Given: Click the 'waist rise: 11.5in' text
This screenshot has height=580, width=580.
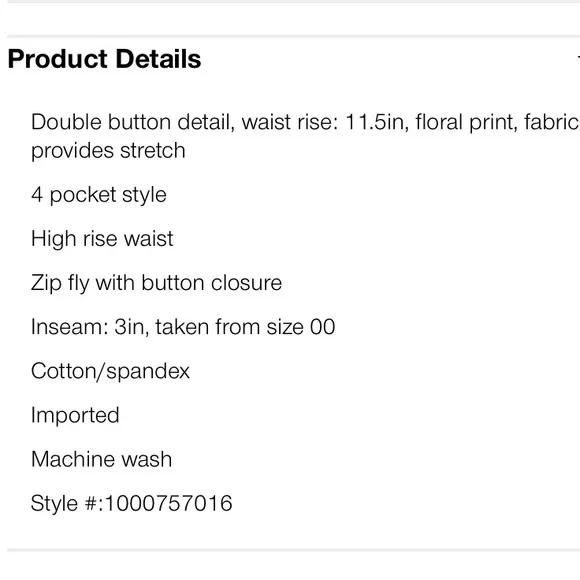Looking at the screenshot, I should pos(325,122).
